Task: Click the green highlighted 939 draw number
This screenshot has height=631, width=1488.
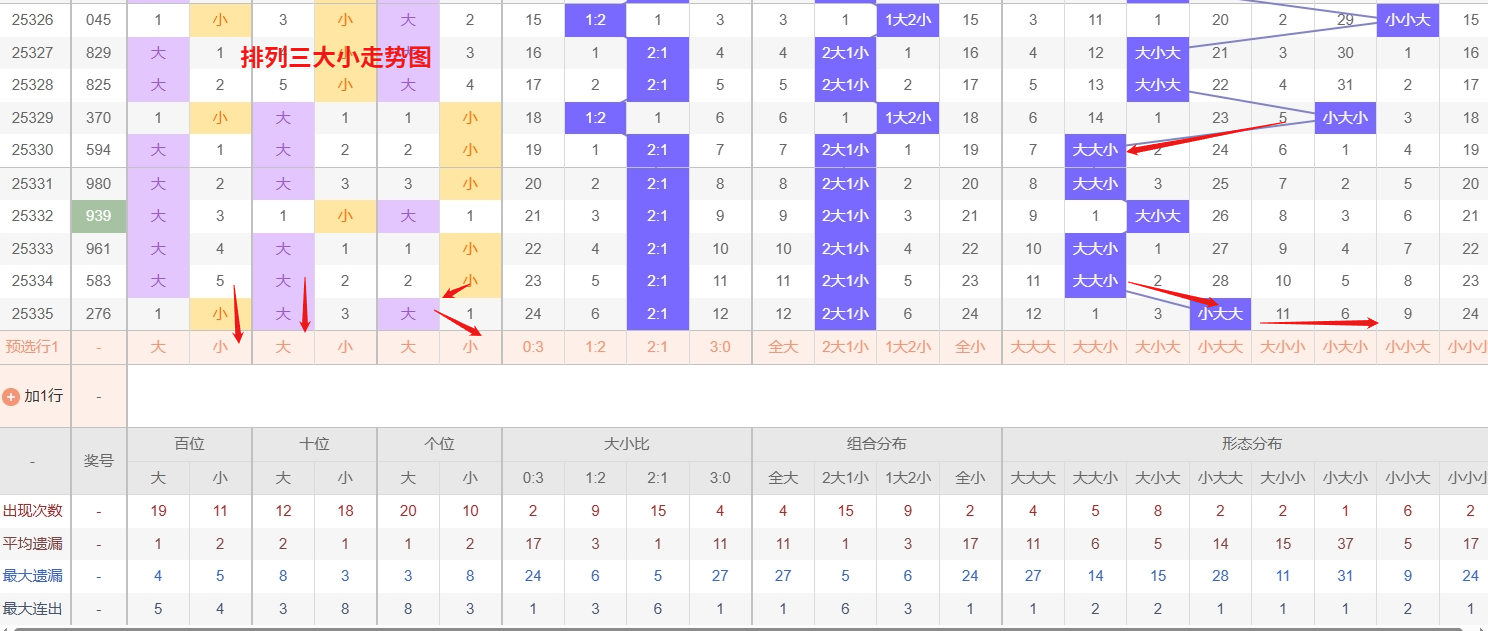Action: (99, 216)
